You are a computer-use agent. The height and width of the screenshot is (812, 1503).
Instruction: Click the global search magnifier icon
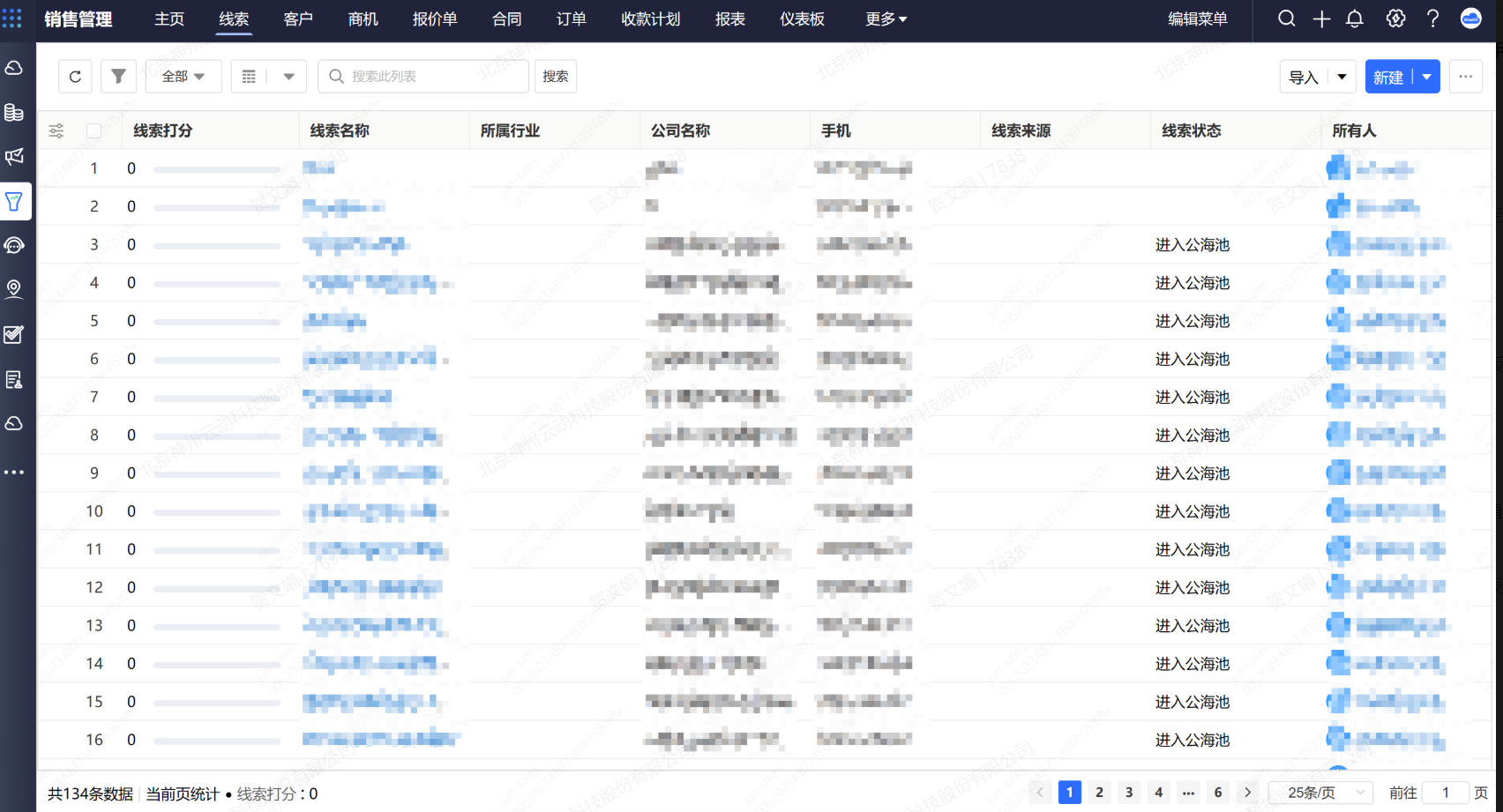[1287, 19]
